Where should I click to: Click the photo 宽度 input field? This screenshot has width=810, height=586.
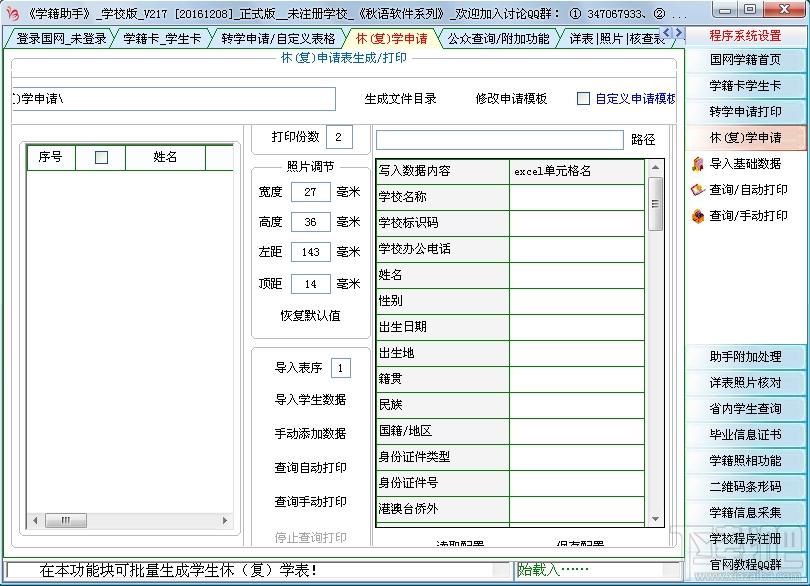coord(310,192)
